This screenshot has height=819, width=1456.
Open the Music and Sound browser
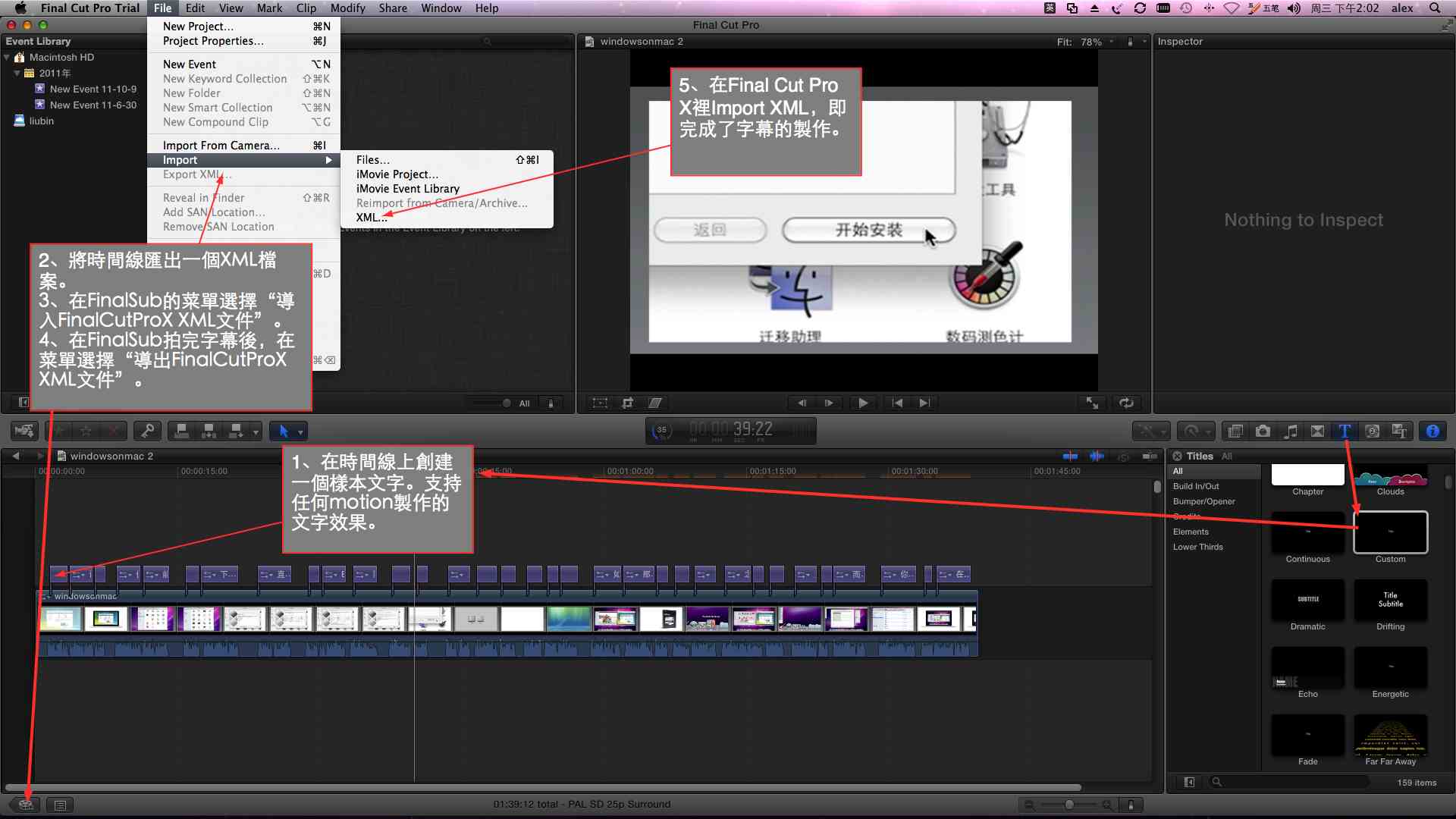tap(1290, 431)
